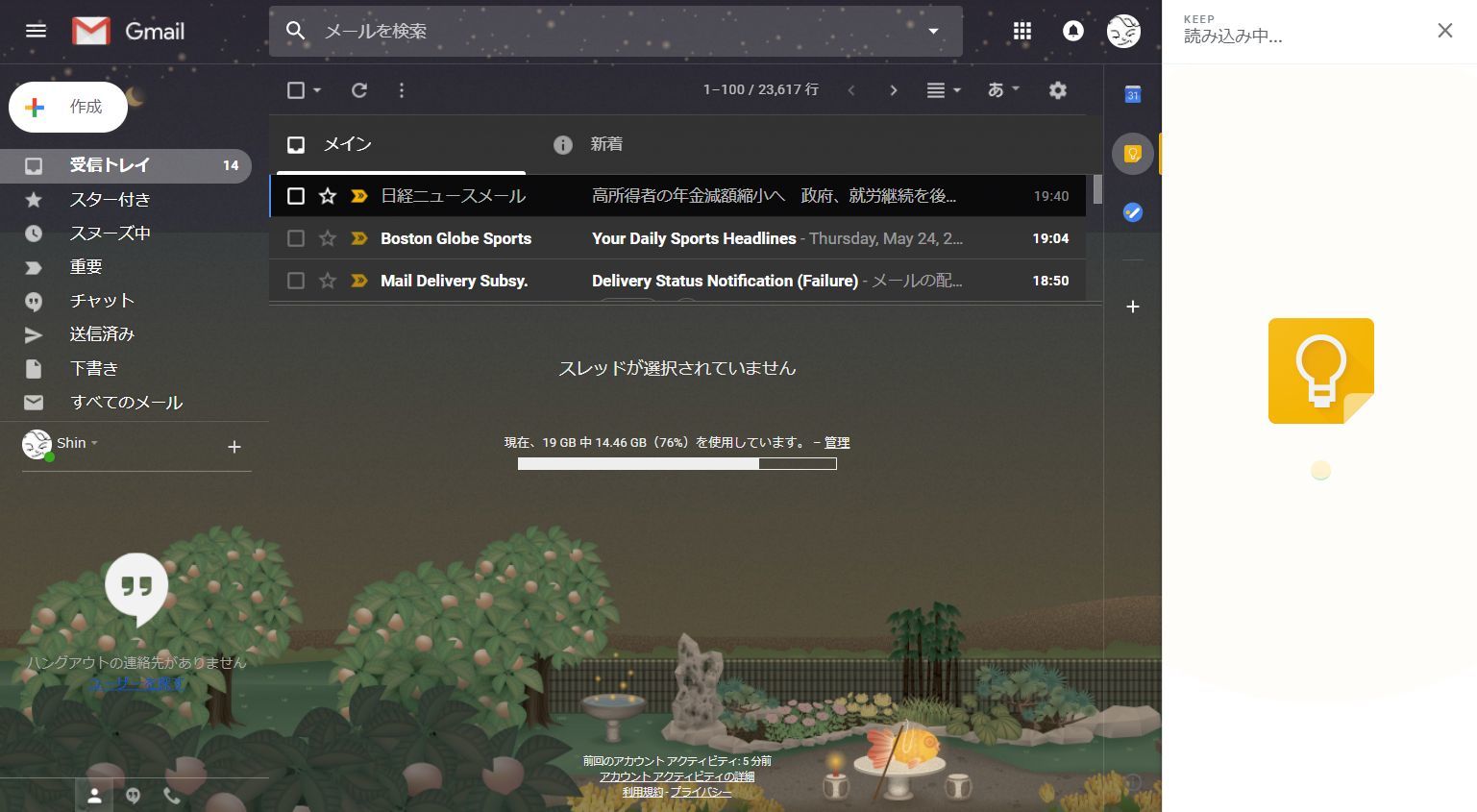
Task: Open the Tasks side panel icon
Action: (x=1133, y=212)
